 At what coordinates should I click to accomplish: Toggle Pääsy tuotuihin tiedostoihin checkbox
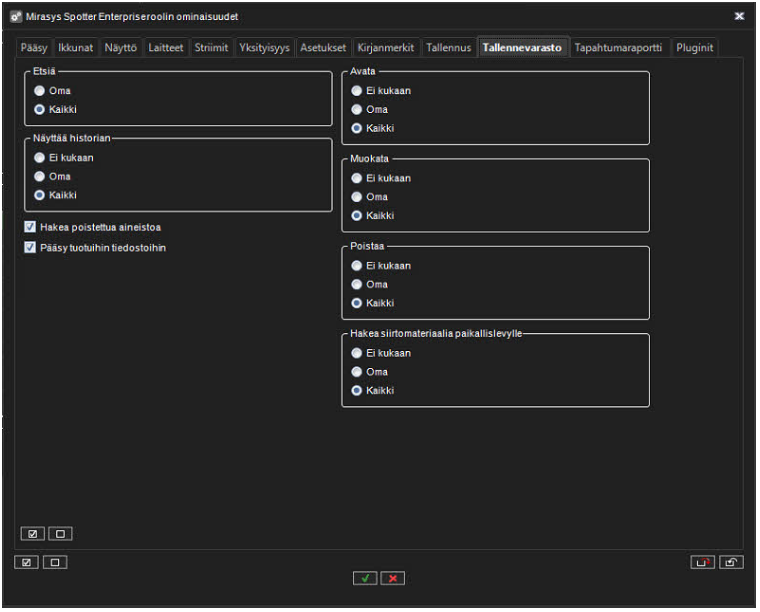30,247
